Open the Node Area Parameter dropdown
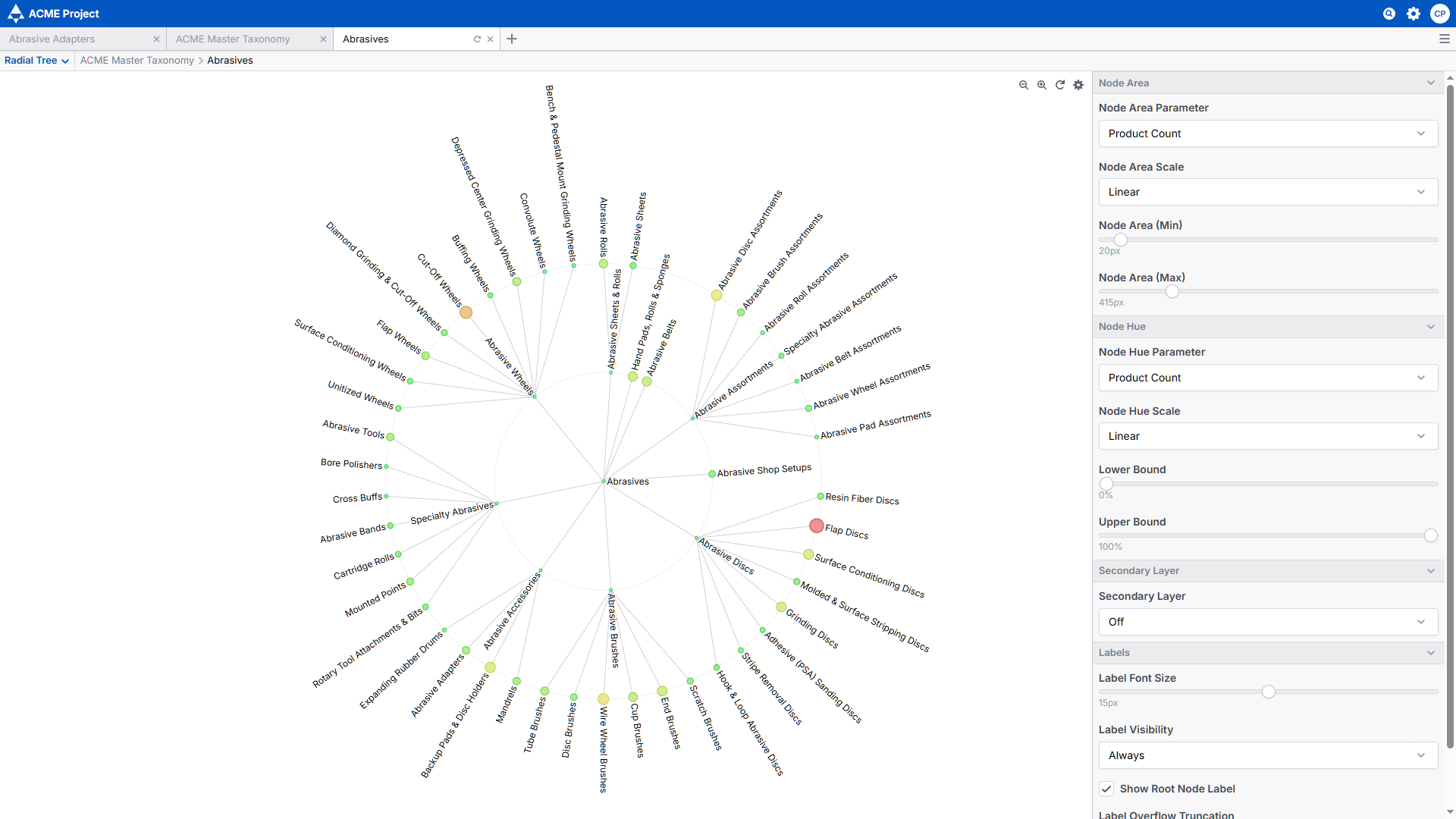 point(1268,133)
